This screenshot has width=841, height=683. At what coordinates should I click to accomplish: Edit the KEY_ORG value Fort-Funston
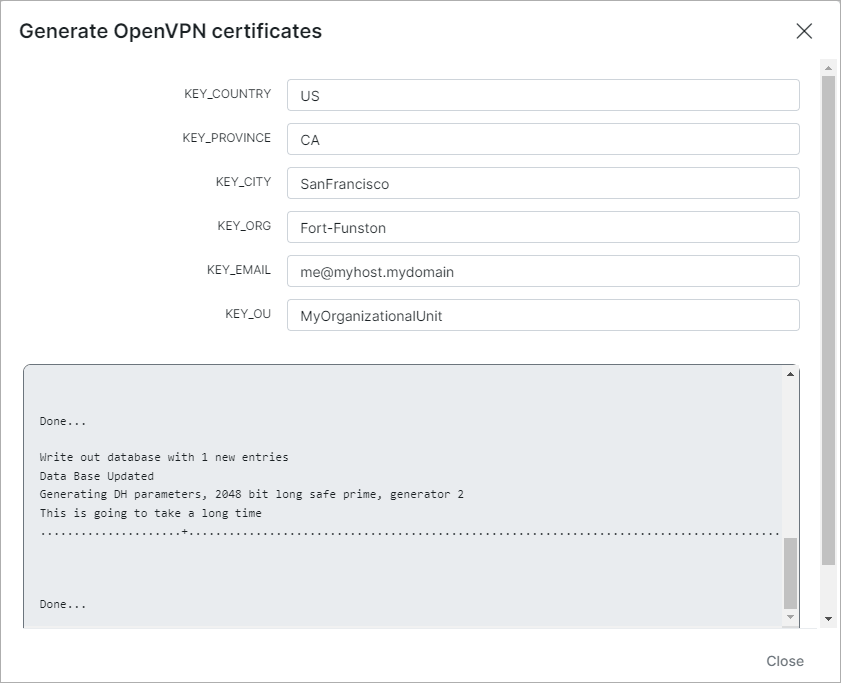[x=543, y=227]
